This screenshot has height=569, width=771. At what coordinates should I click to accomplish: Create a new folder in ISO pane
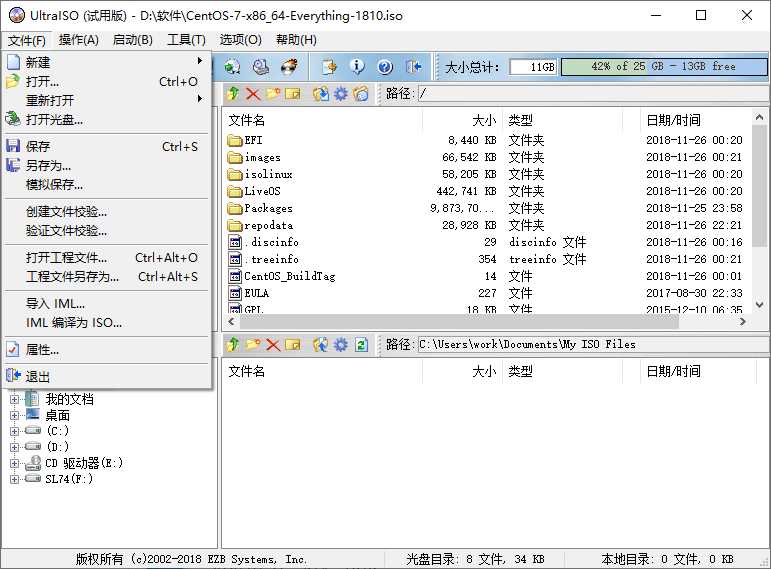point(272,93)
